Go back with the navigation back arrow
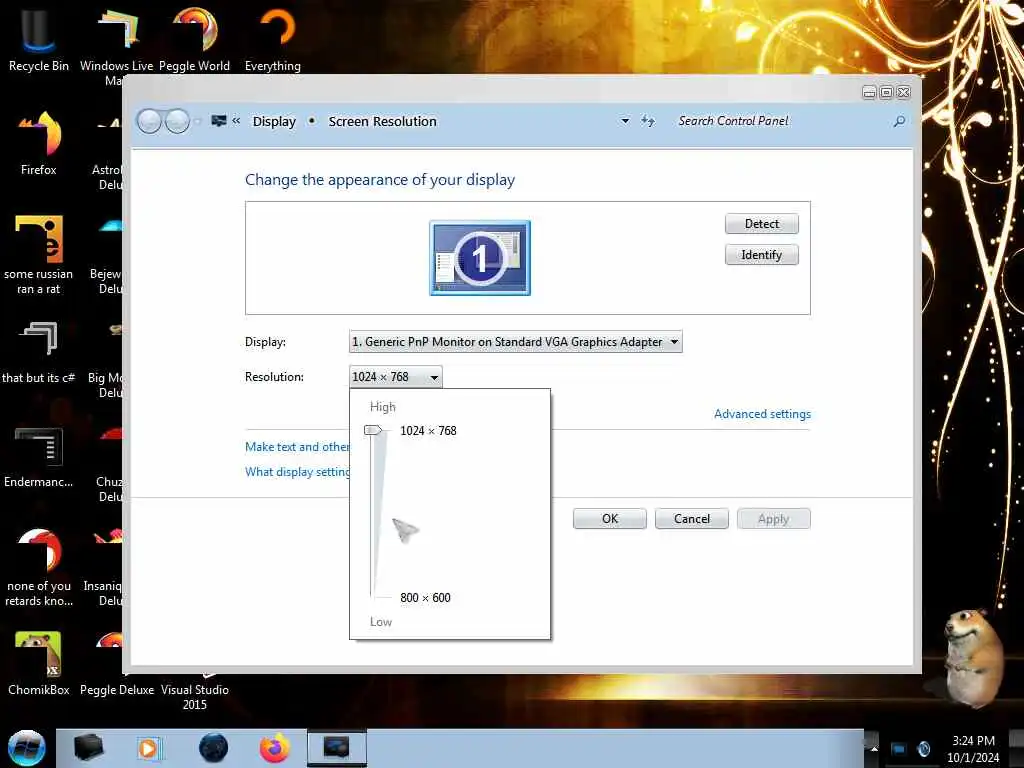 pyautogui.click(x=149, y=121)
